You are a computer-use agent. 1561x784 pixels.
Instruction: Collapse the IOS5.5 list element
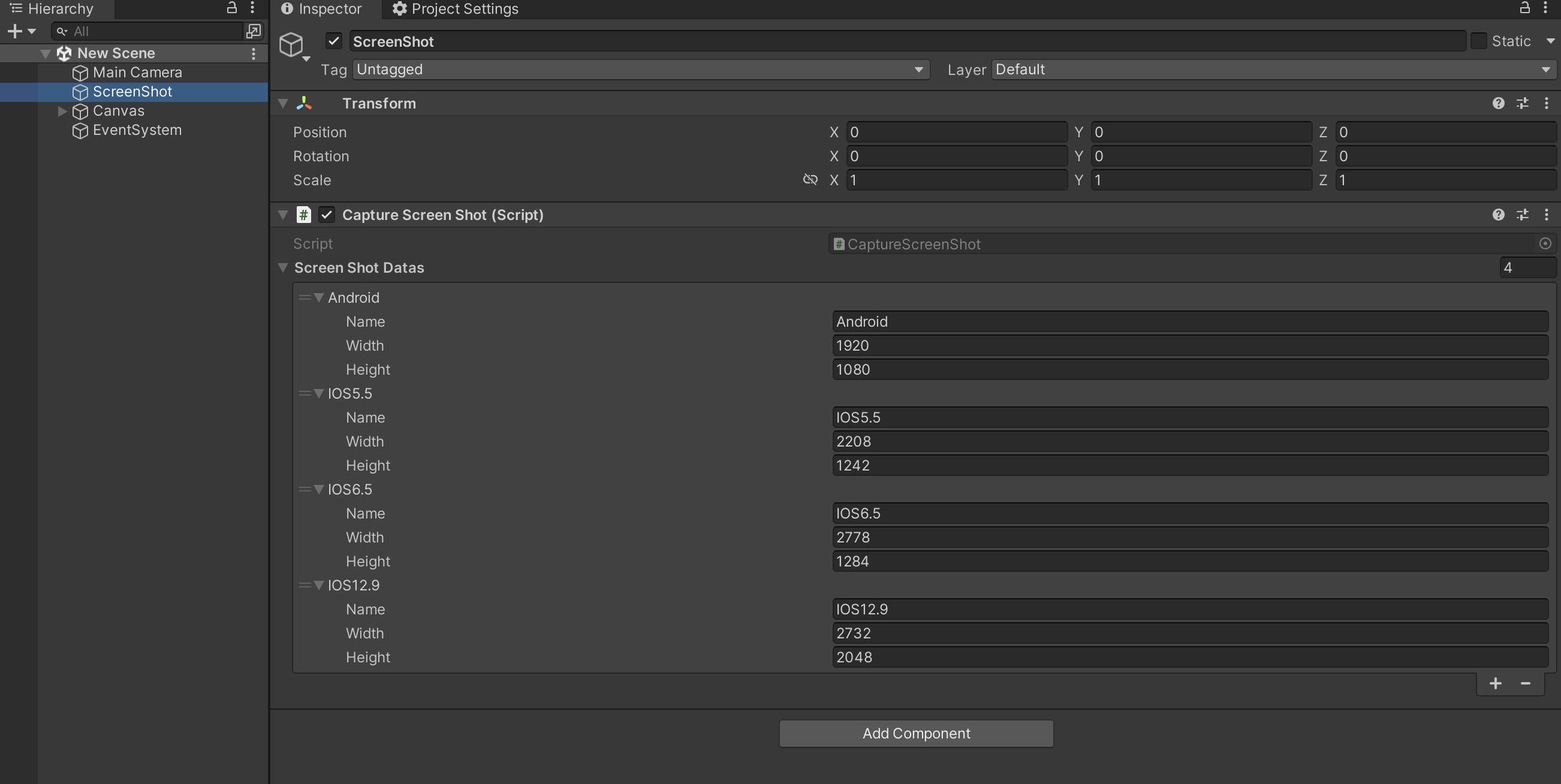coord(319,393)
